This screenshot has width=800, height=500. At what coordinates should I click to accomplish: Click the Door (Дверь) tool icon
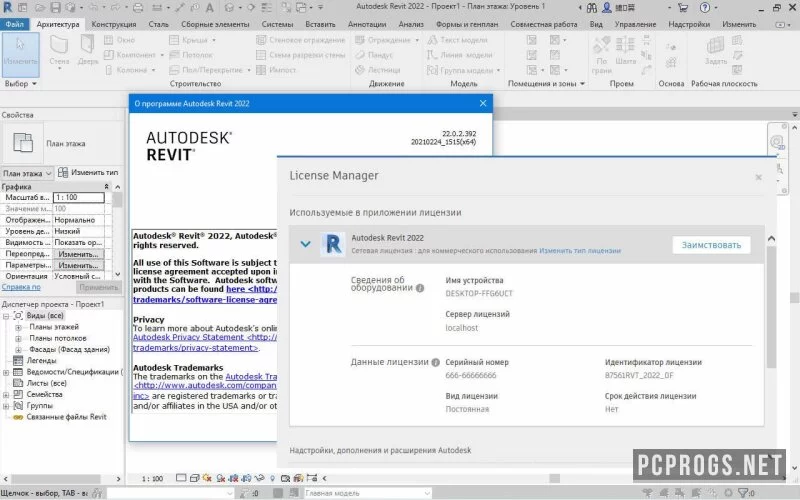coord(88,45)
